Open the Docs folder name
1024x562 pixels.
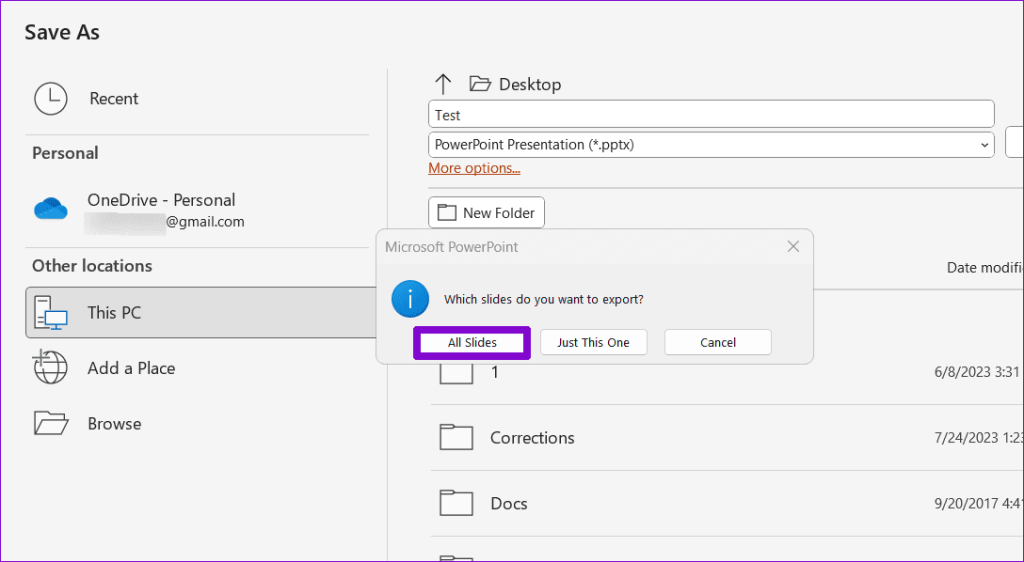coord(509,503)
